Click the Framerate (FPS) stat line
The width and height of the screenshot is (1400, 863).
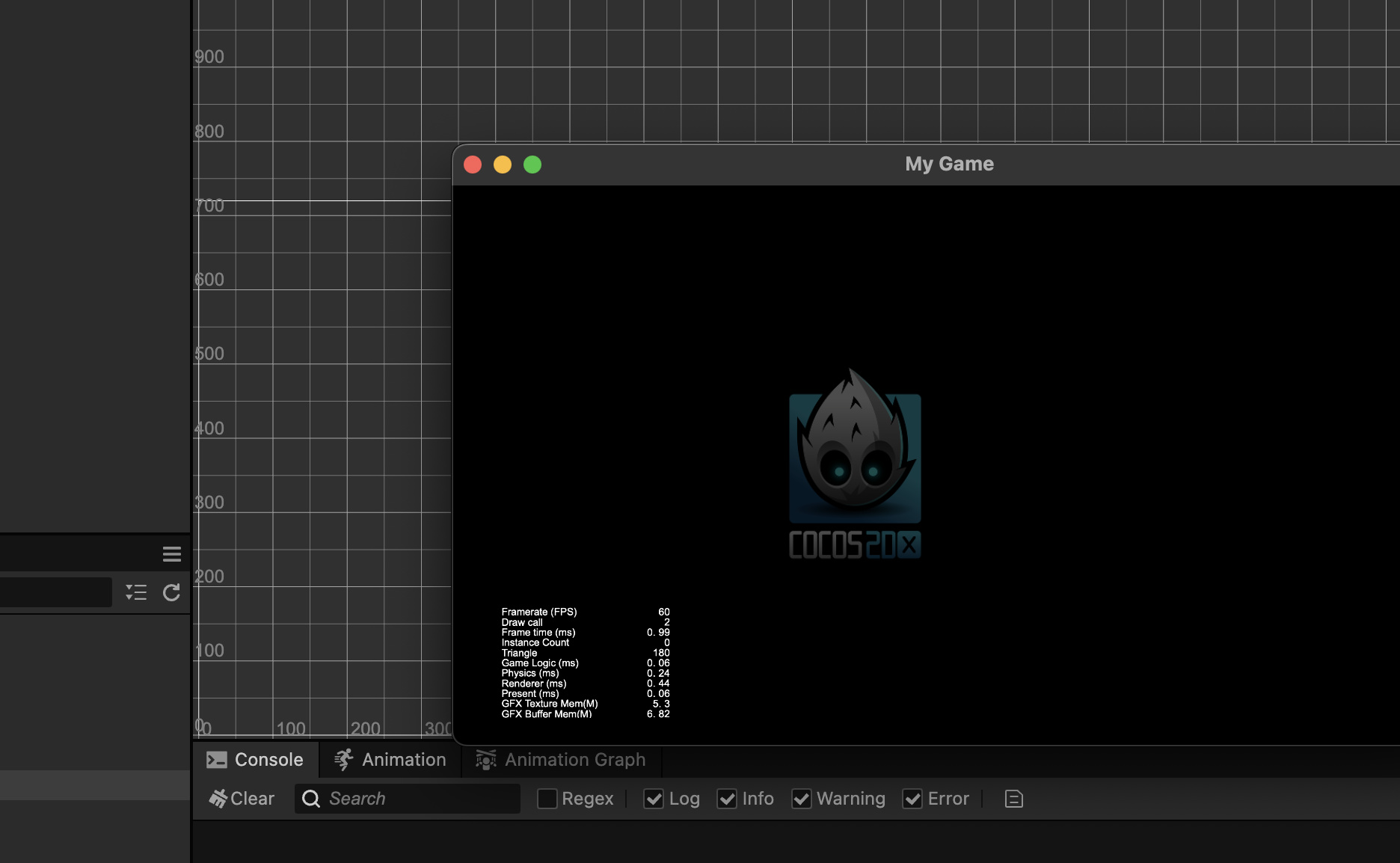(586, 612)
